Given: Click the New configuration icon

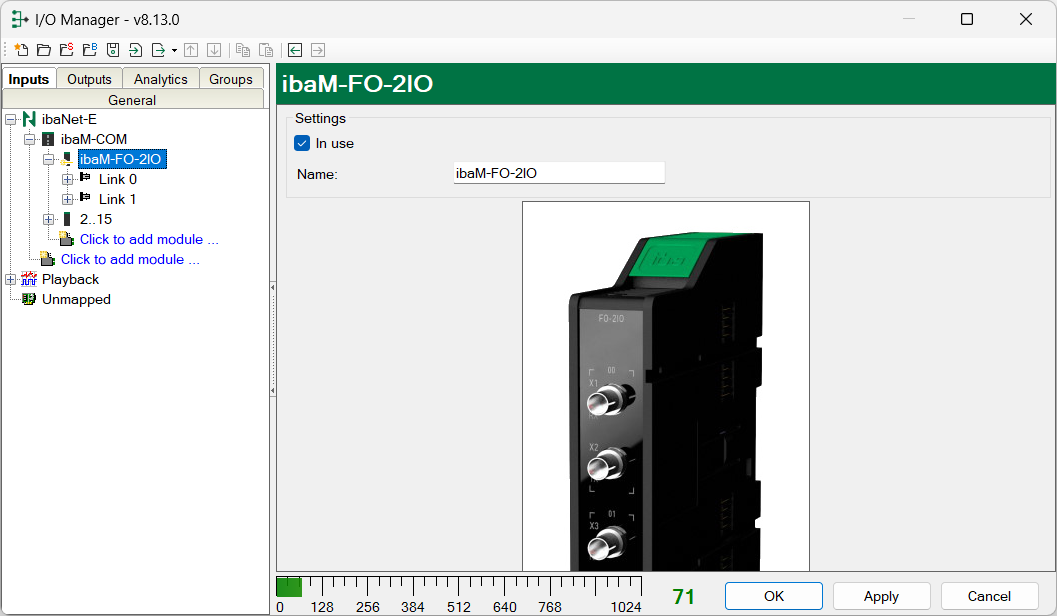Looking at the screenshot, I should point(21,50).
